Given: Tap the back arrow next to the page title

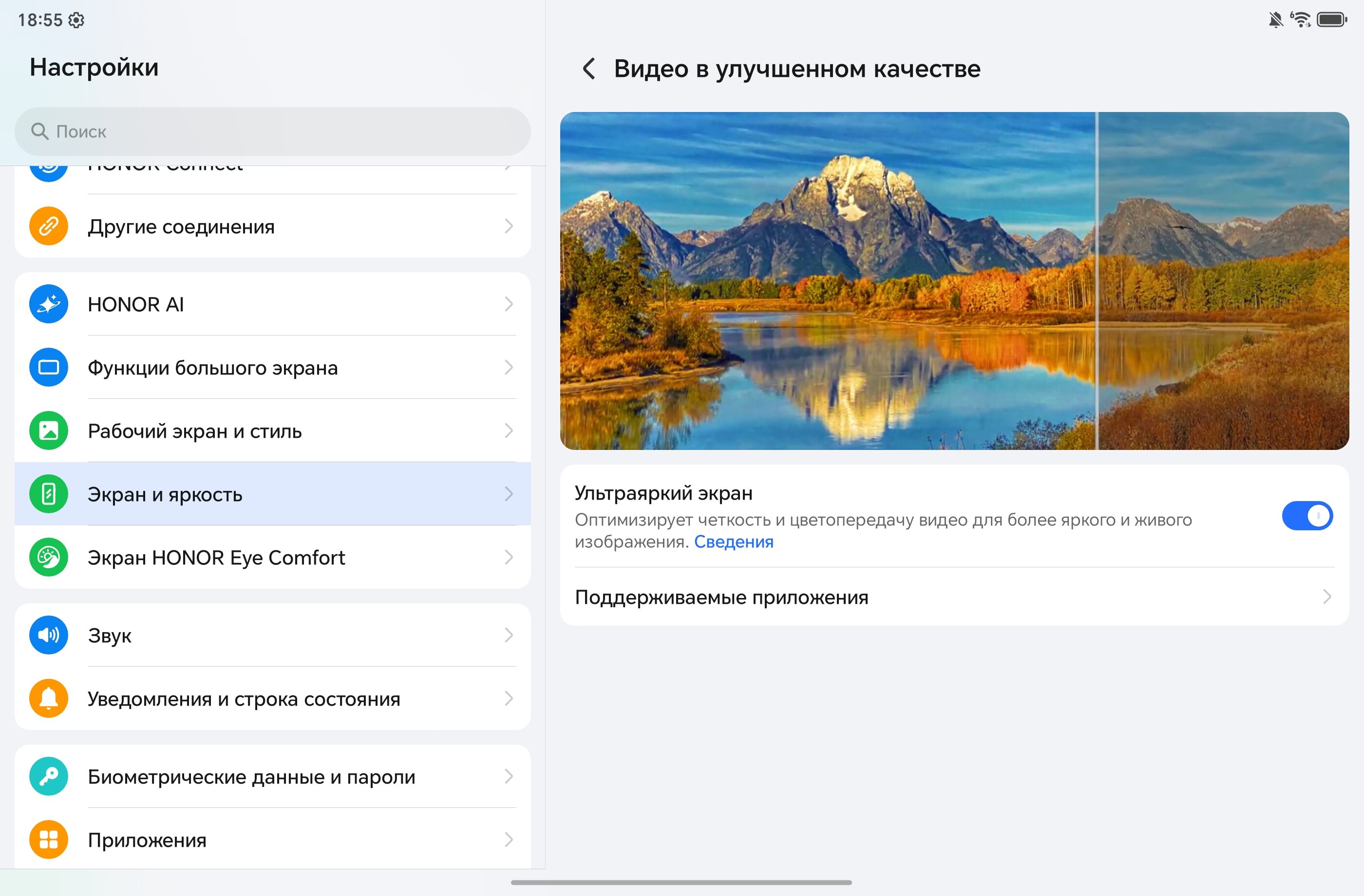Looking at the screenshot, I should [588, 69].
